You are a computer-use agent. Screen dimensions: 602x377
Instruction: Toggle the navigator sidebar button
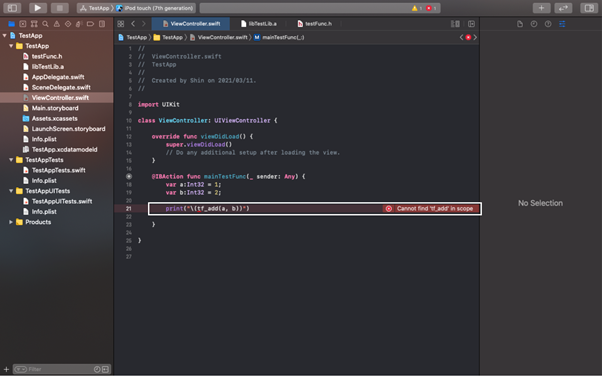[x=12, y=8]
